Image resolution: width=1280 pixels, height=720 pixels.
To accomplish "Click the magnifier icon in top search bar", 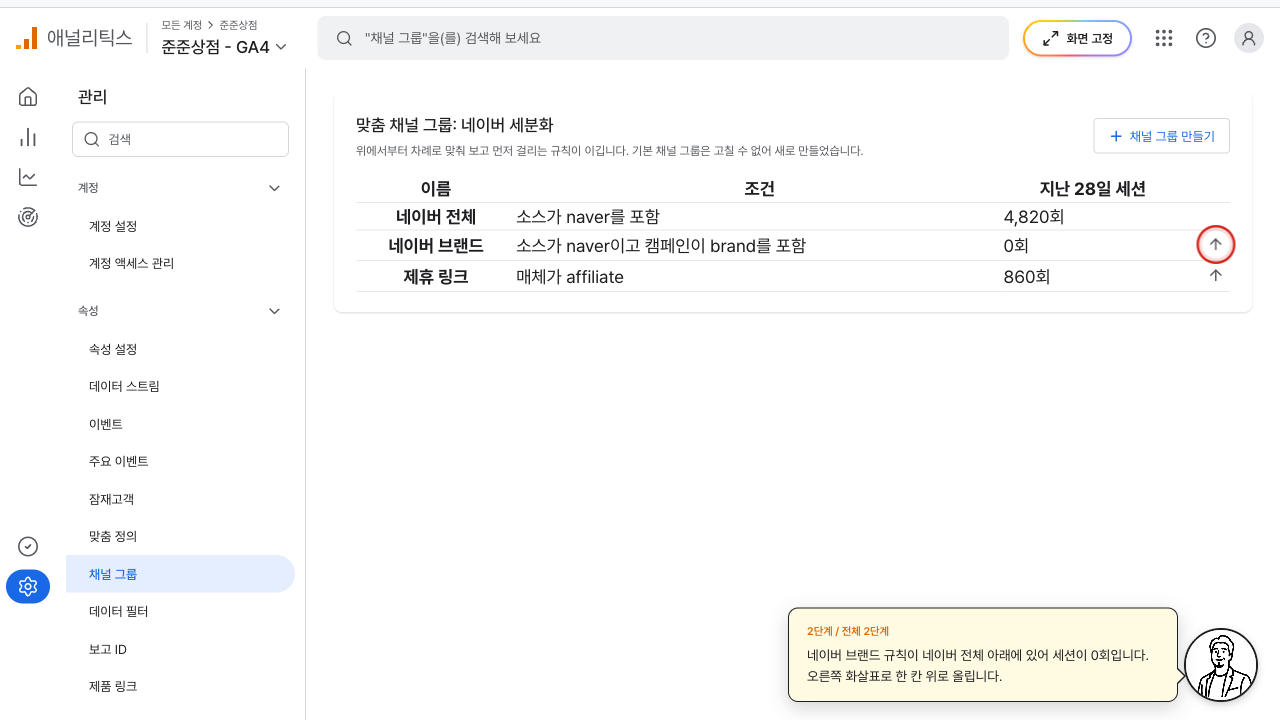I will pos(344,38).
